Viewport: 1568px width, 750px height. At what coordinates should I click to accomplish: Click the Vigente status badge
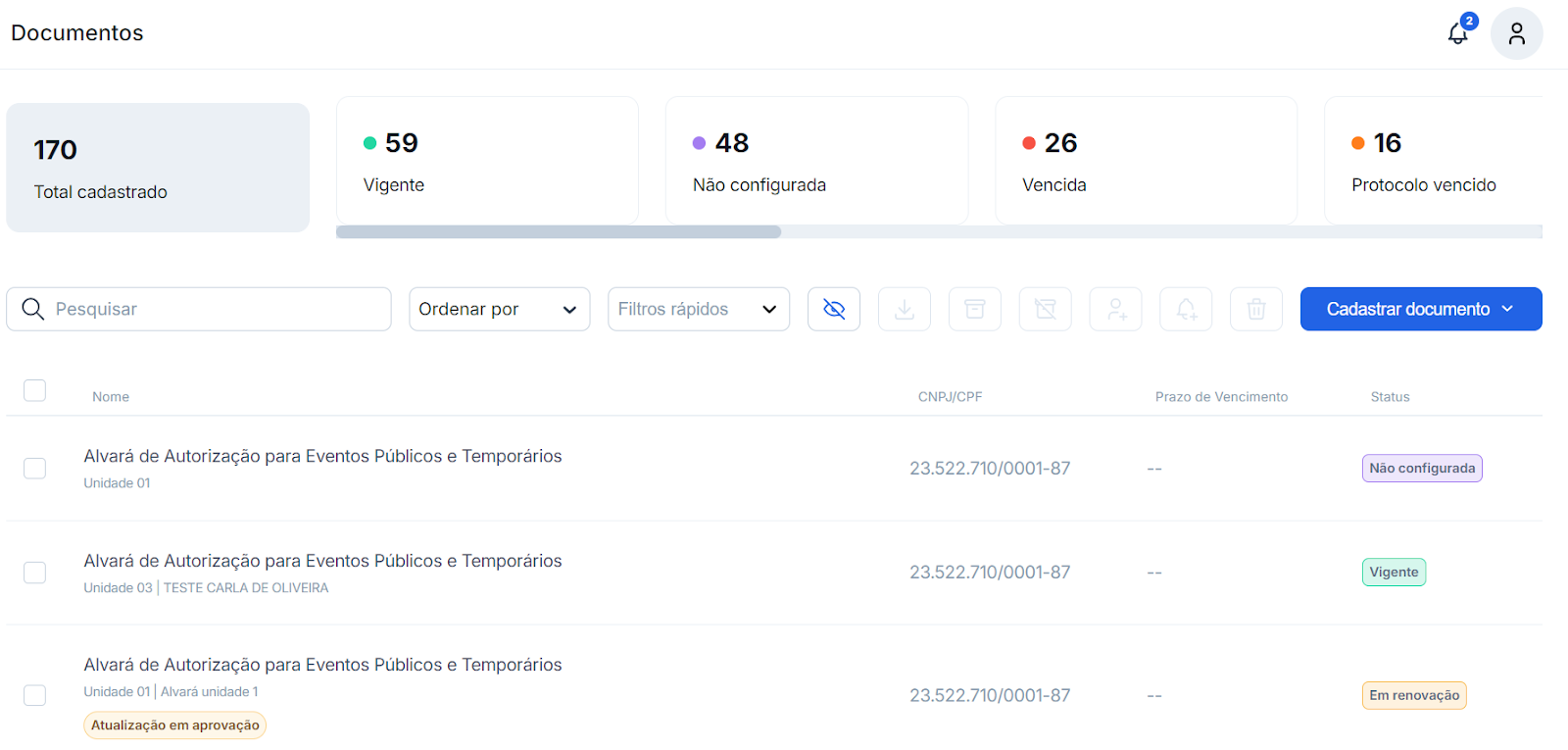tap(1394, 573)
